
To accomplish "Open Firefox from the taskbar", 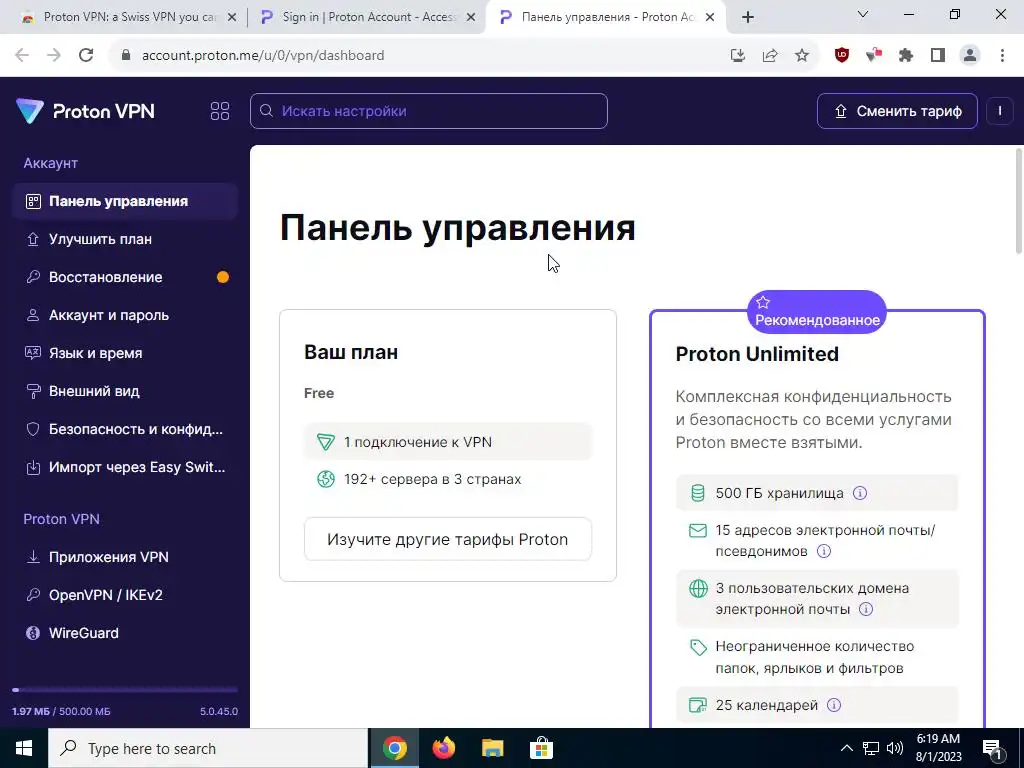I will tap(444, 748).
